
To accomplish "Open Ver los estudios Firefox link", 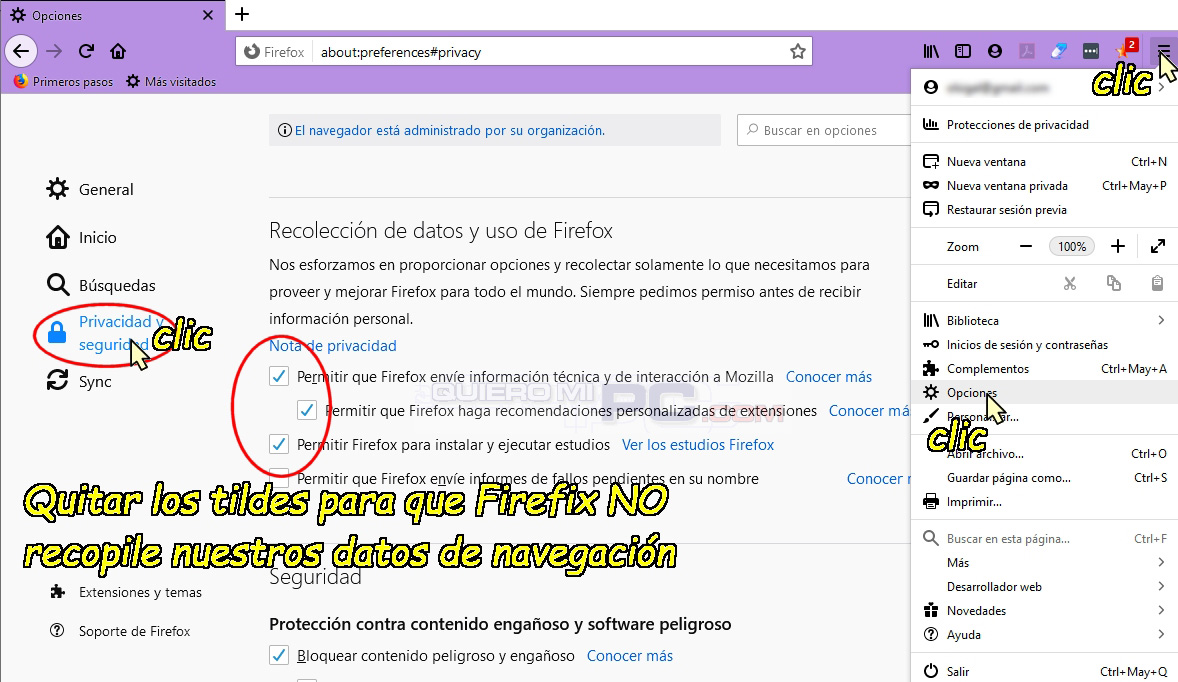I will point(698,445).
